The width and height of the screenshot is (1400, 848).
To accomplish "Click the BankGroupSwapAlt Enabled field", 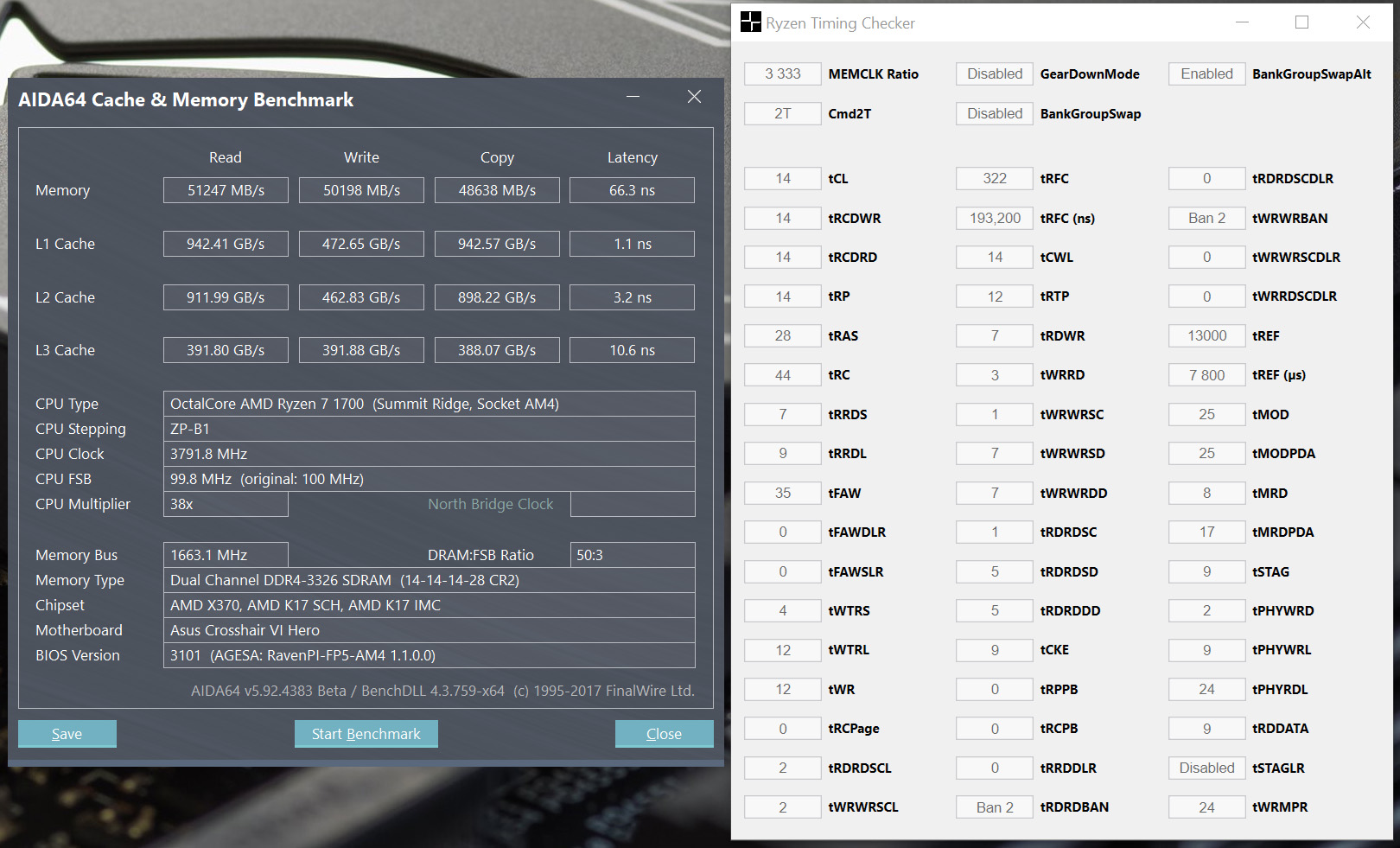I will 1207,74.
